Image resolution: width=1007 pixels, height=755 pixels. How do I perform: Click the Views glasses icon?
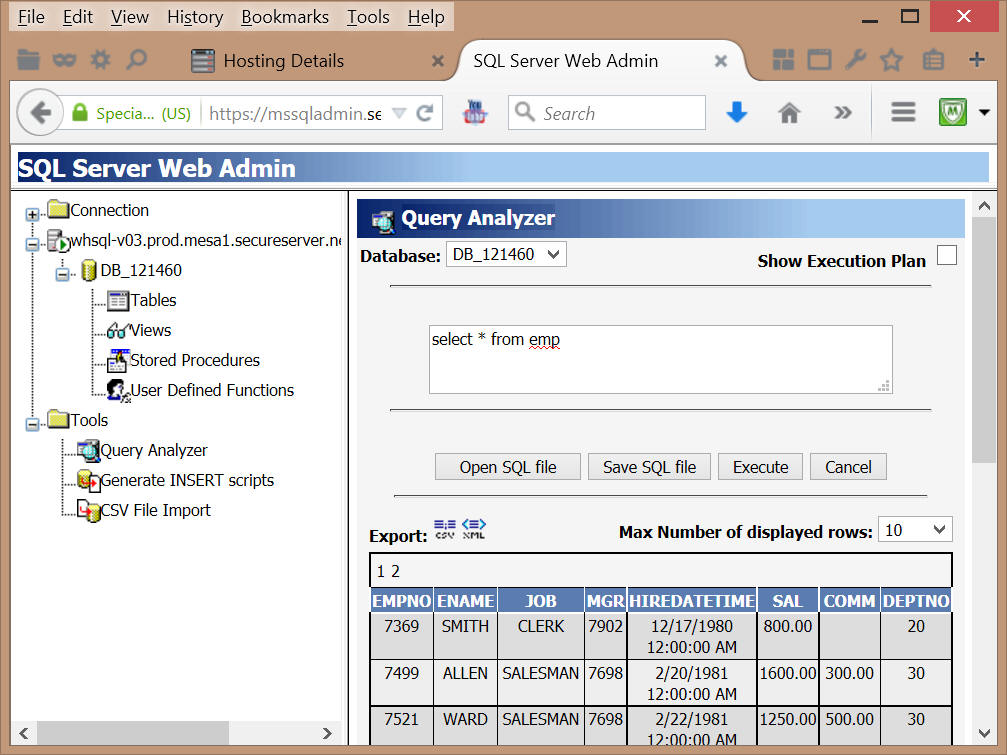[x=118, y=331]
